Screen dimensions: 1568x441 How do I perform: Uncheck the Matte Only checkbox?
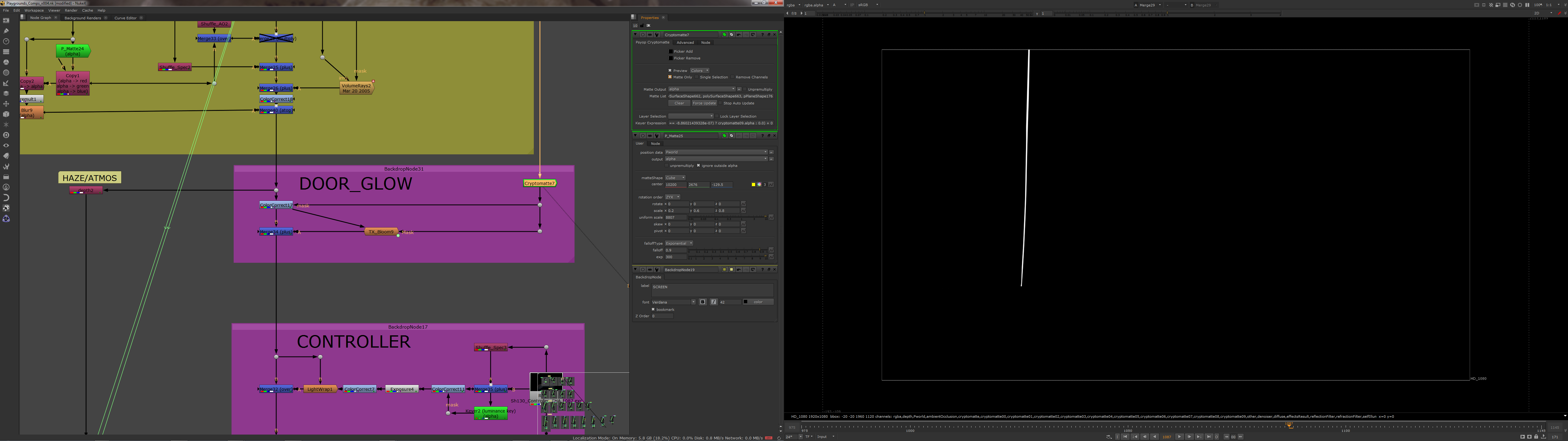tap(670, 77)
